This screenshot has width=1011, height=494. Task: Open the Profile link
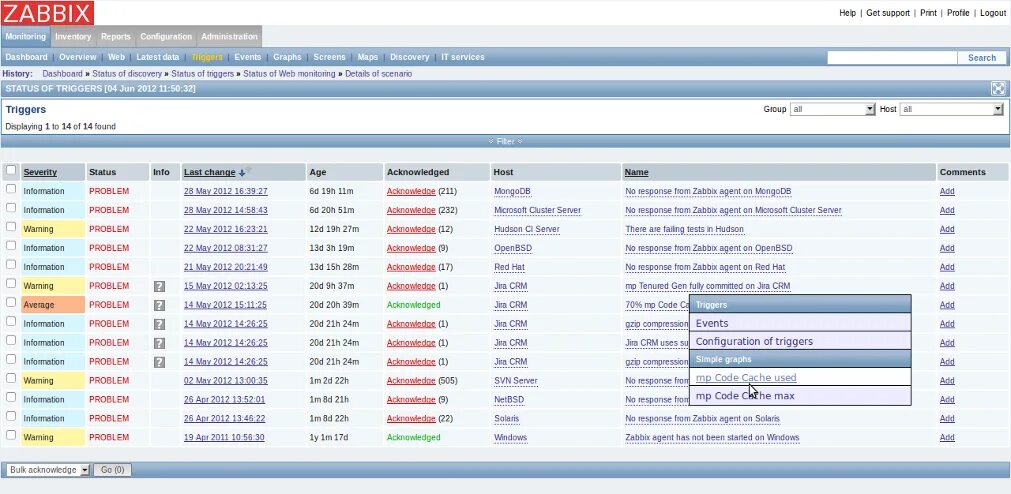coord(958,13)
